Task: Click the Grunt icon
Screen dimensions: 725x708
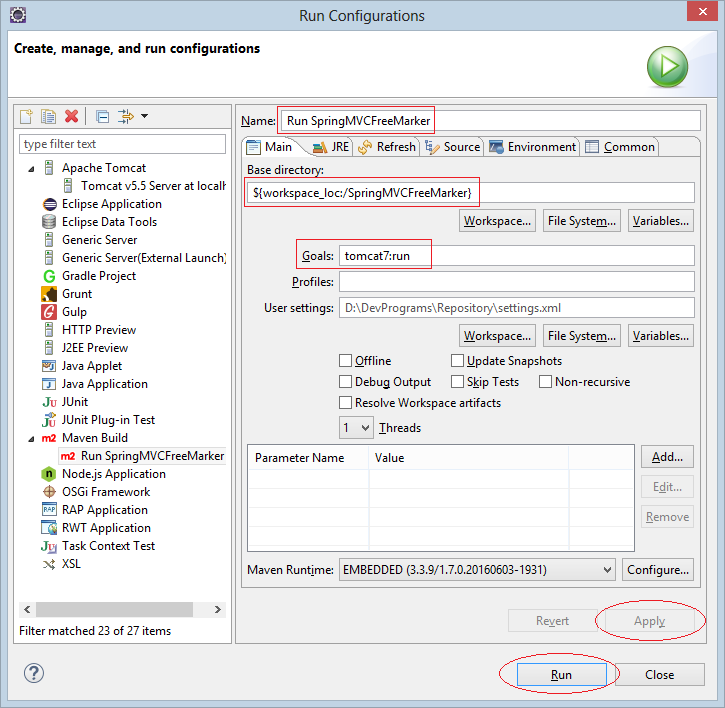Action: (49, 294)
